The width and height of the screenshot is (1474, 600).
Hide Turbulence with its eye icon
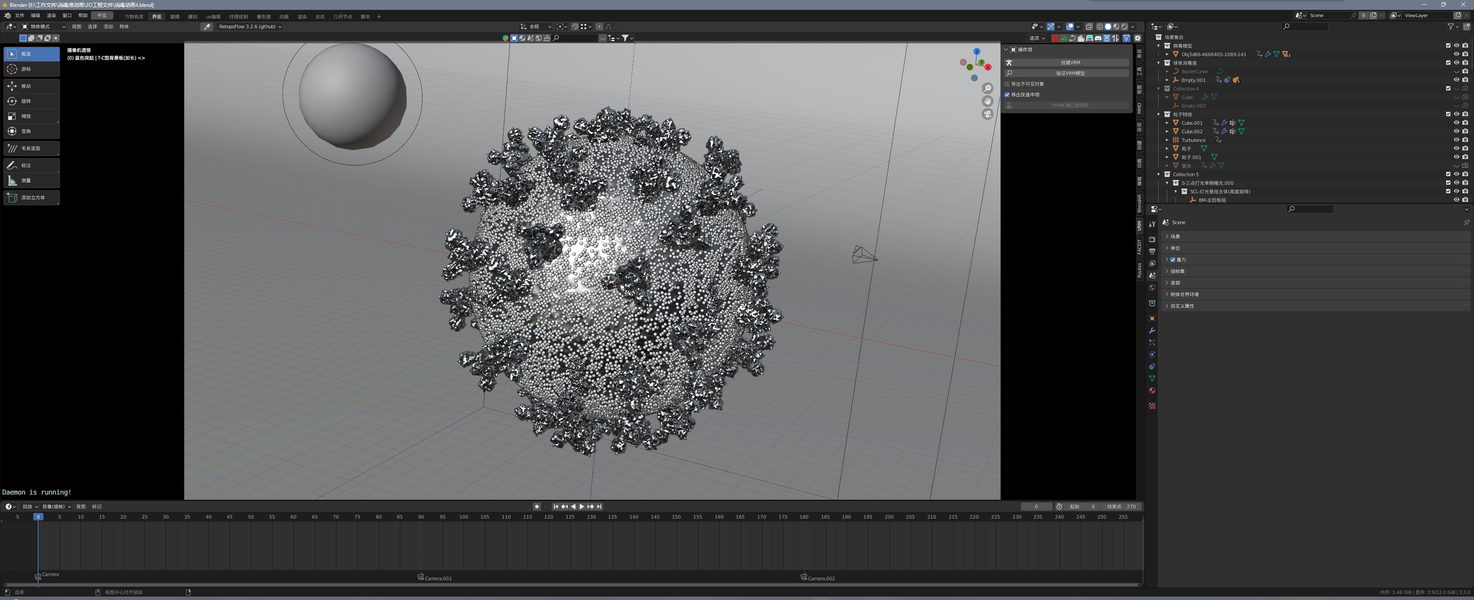pos(1456,140)
